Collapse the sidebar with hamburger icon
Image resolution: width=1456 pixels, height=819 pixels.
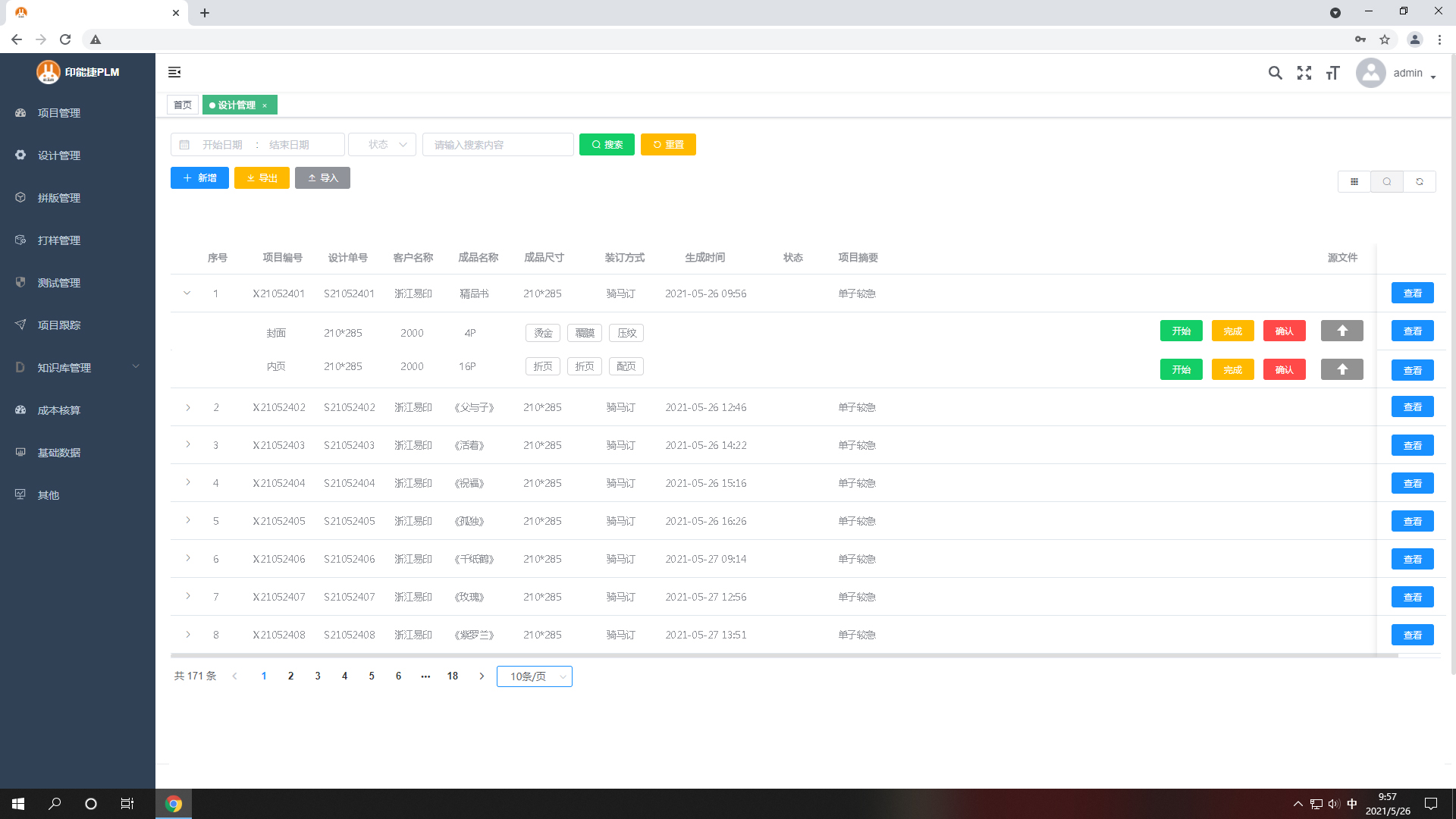click(174, 72)
